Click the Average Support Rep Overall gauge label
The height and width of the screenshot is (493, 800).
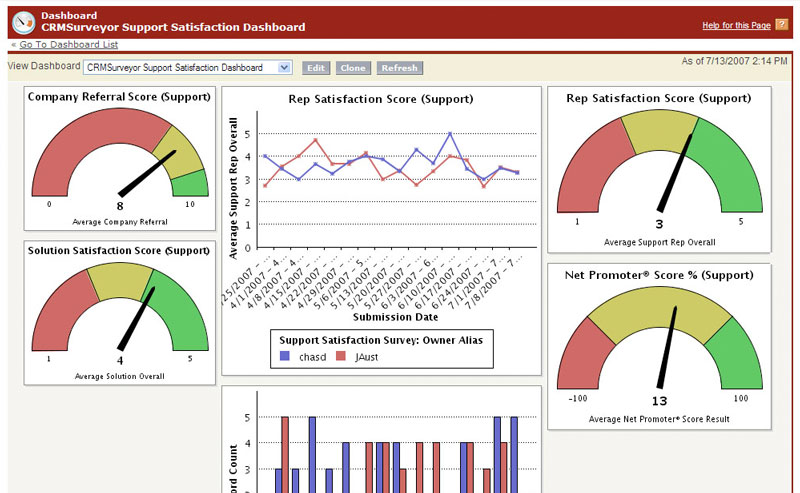[659, 242]
